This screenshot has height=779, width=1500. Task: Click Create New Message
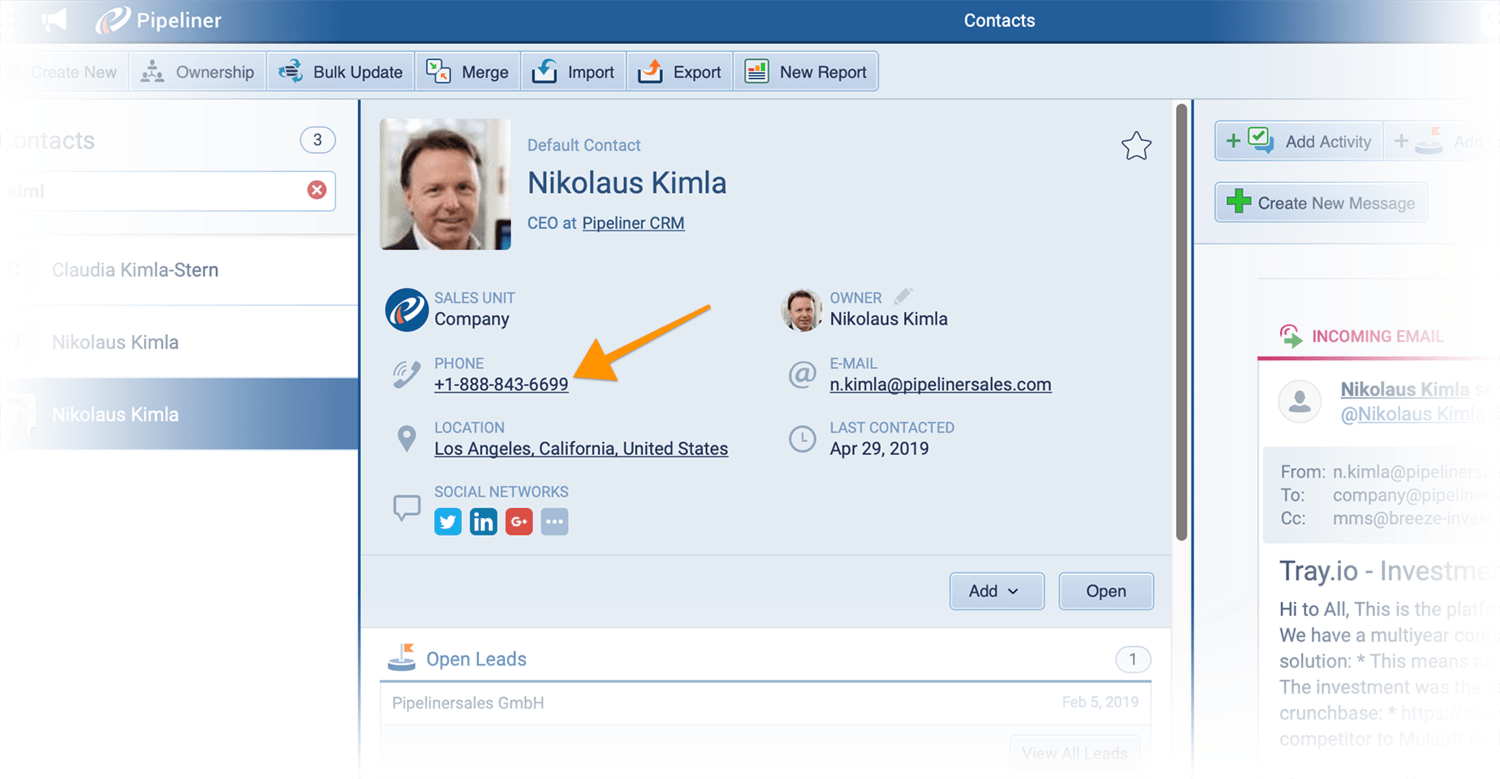click(x=1320, y=202)
